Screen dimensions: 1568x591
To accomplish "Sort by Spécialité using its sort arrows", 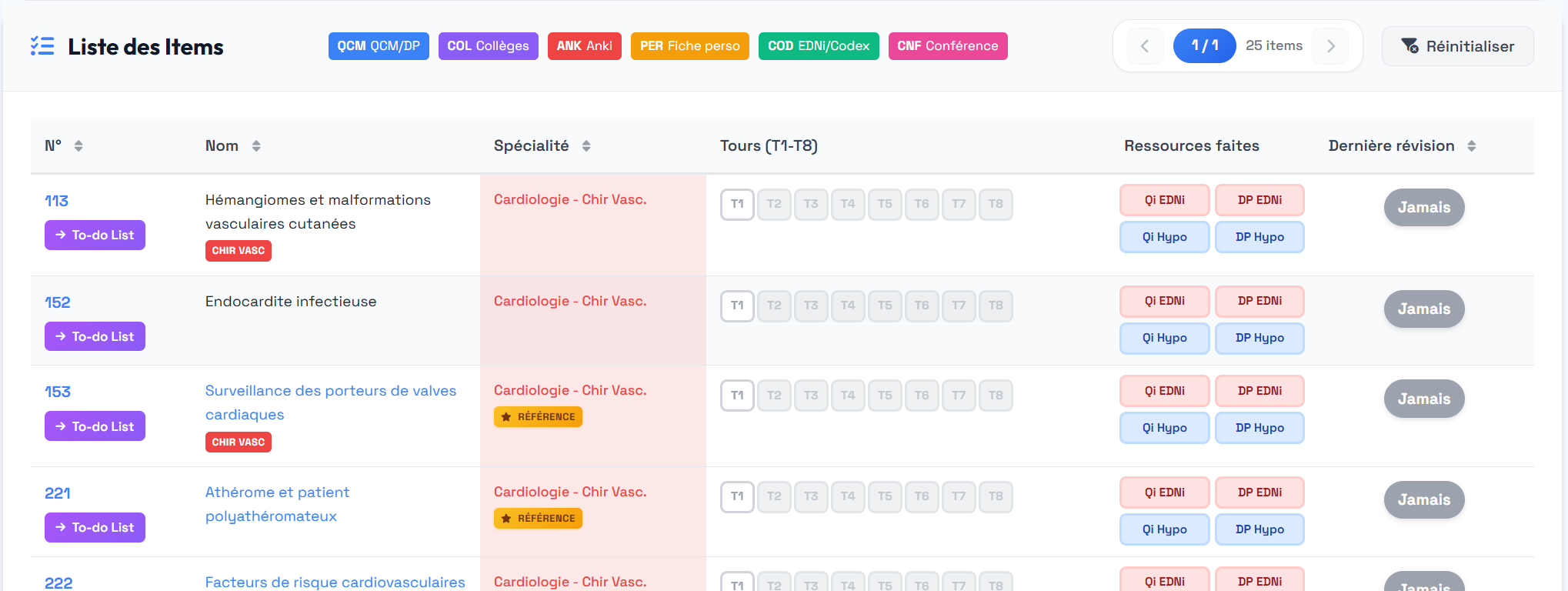I will pos(586,146).
